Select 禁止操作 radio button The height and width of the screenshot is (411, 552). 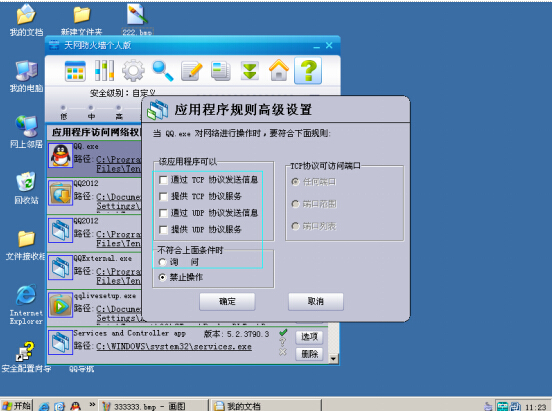(x=162, y=278)
